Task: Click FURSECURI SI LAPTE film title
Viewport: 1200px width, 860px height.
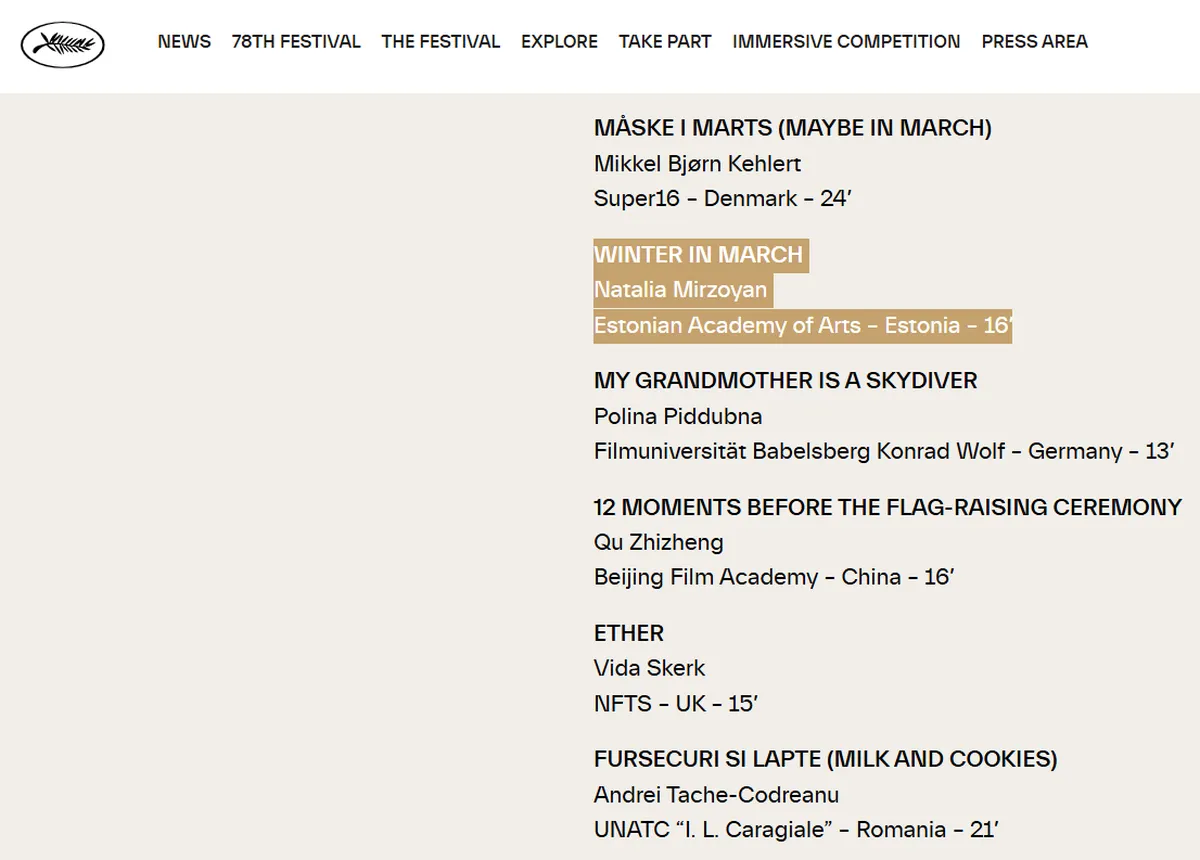Action: point(826,759)
